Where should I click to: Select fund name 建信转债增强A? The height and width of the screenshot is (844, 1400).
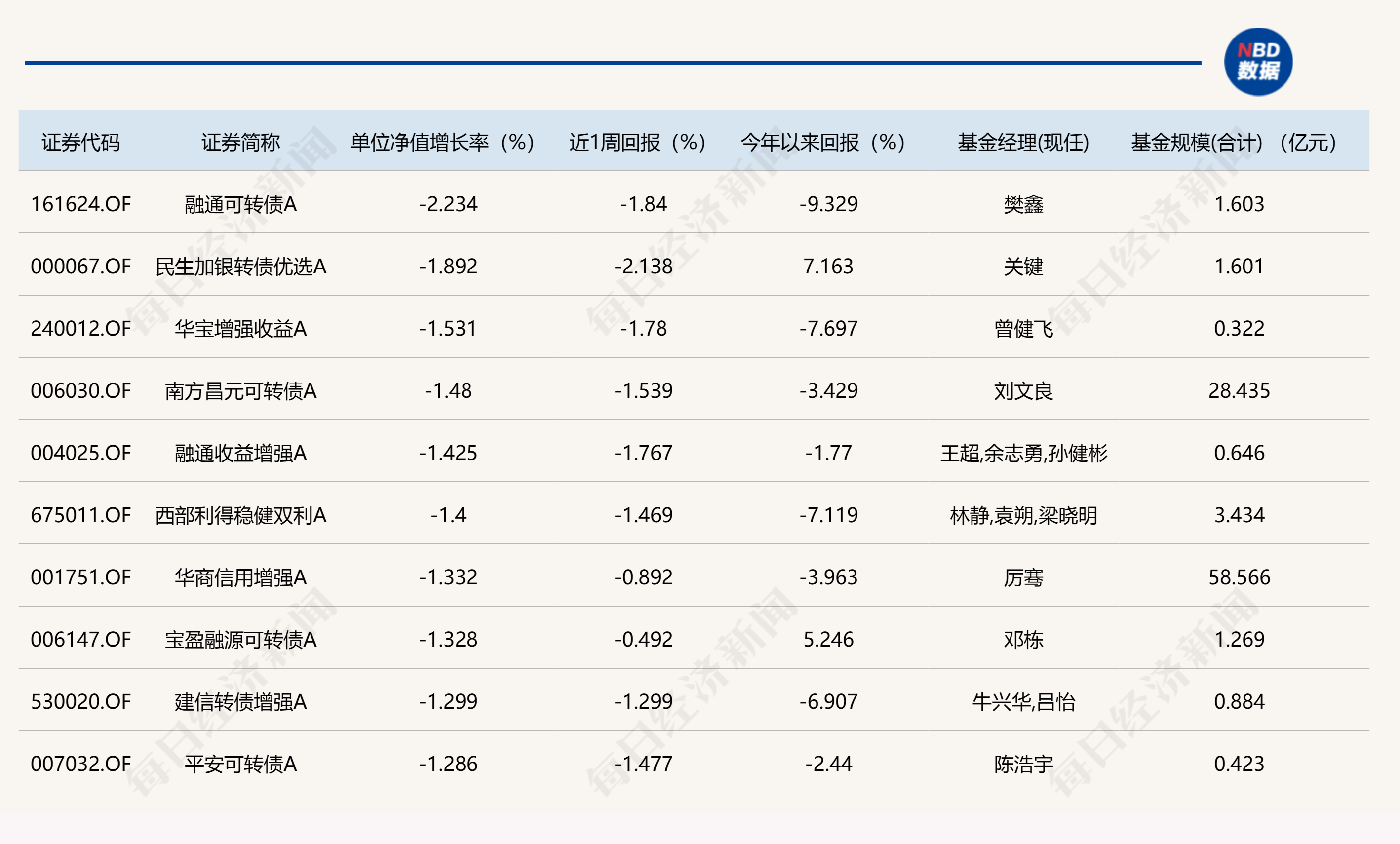tap(240, 701)
